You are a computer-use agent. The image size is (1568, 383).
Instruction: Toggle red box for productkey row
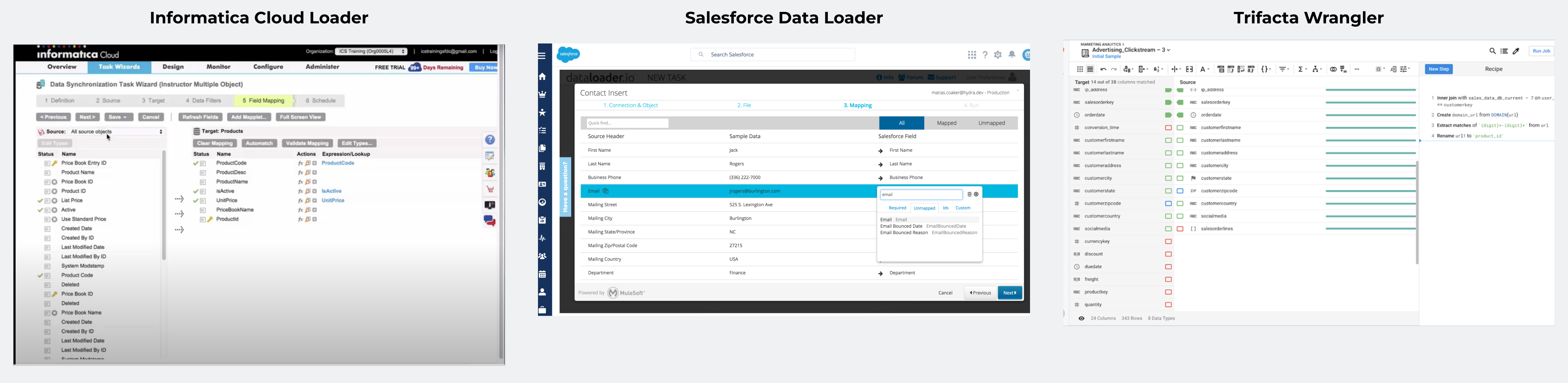pyautogui.click(x=1169, y=292)
